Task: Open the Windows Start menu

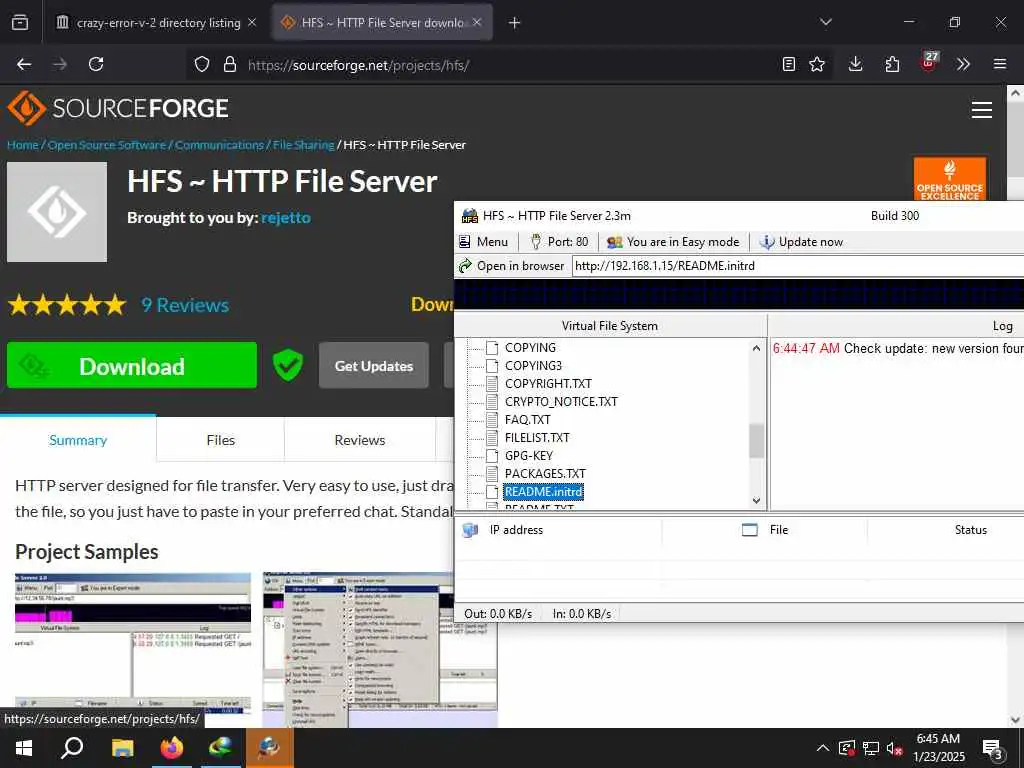Action: [24, 748]
